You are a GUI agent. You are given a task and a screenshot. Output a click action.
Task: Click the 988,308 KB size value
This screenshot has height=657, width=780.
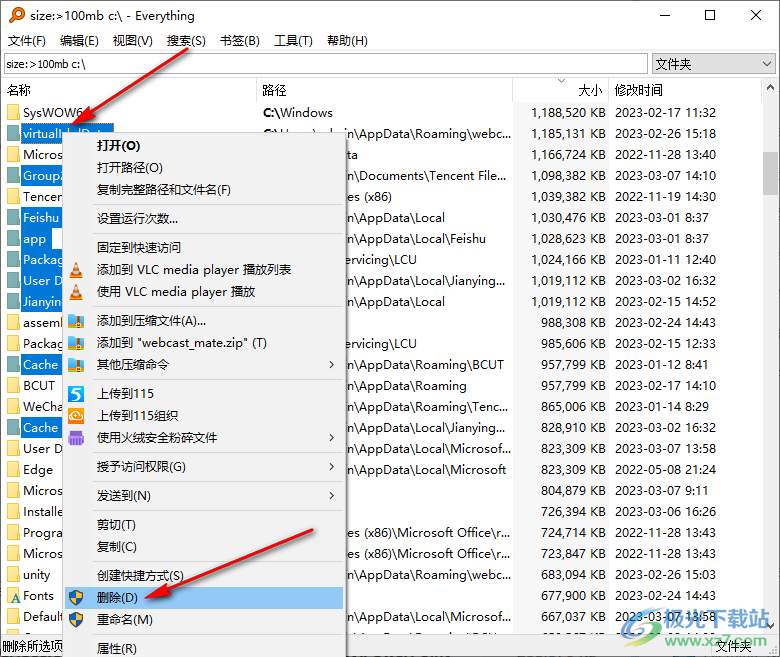[x=573, y=323]
